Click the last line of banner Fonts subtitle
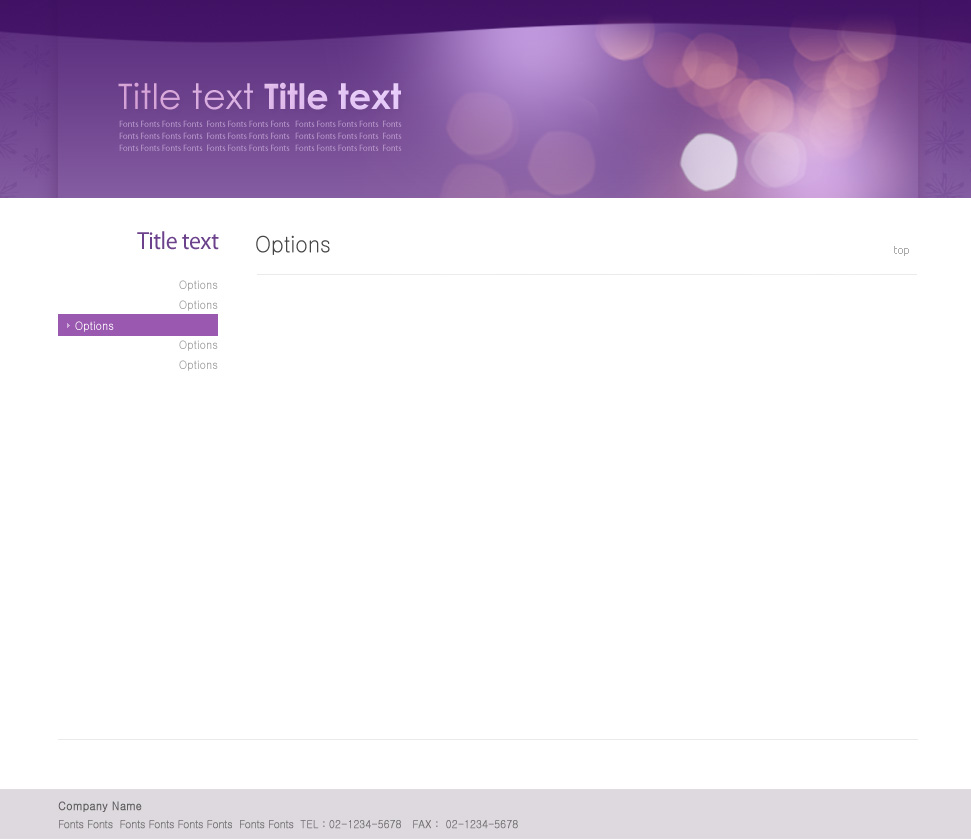This screenshot has width=971, height=839. [x=260, y=148]
